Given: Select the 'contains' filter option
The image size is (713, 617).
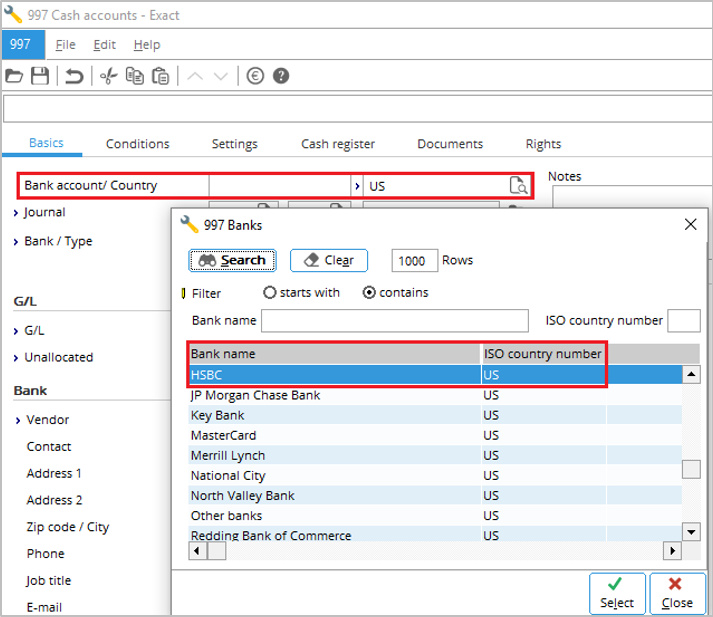Looking at the screenshot, I should pyautogui.click(x=369, y=293).
